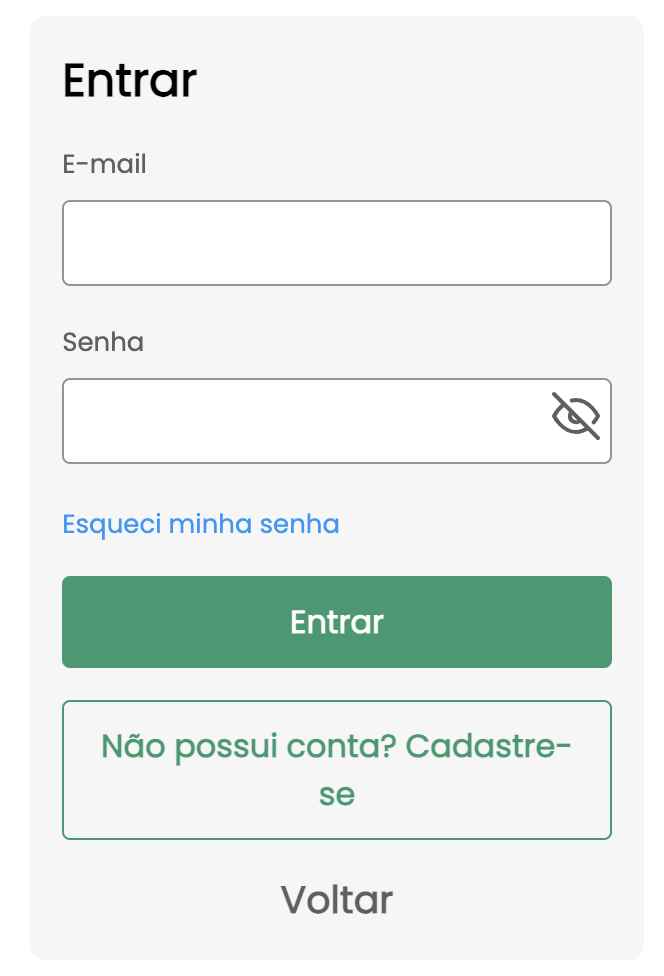This screenshot has width=664, height=976.
Task: Toggle password visibility eye icon
Action: click(x=576, y=416)
